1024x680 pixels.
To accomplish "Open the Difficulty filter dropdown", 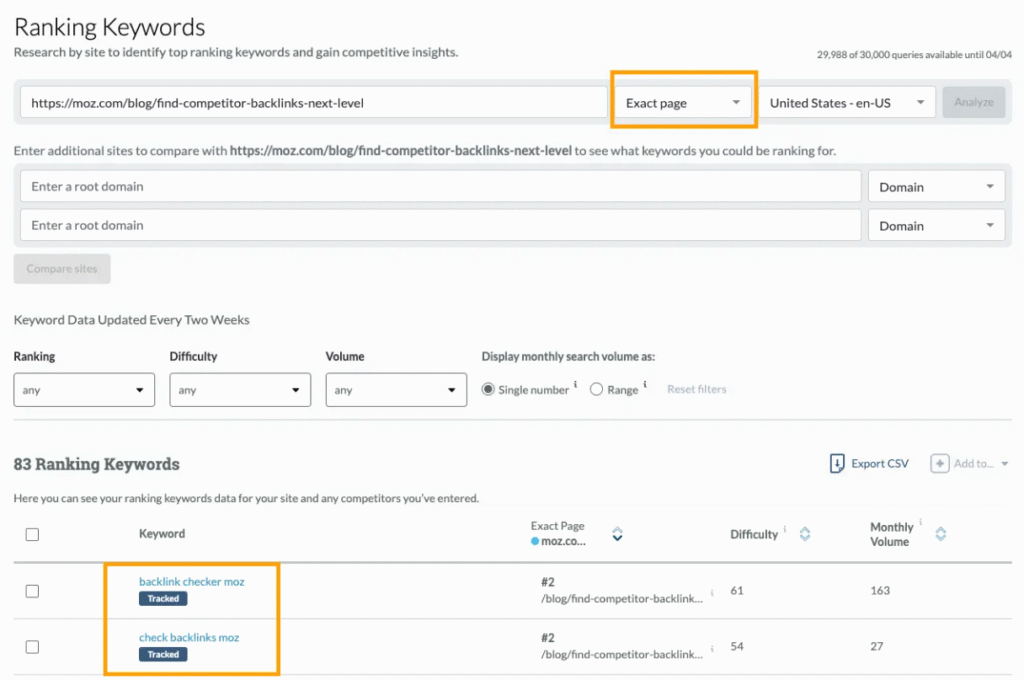I will (240, 390).
